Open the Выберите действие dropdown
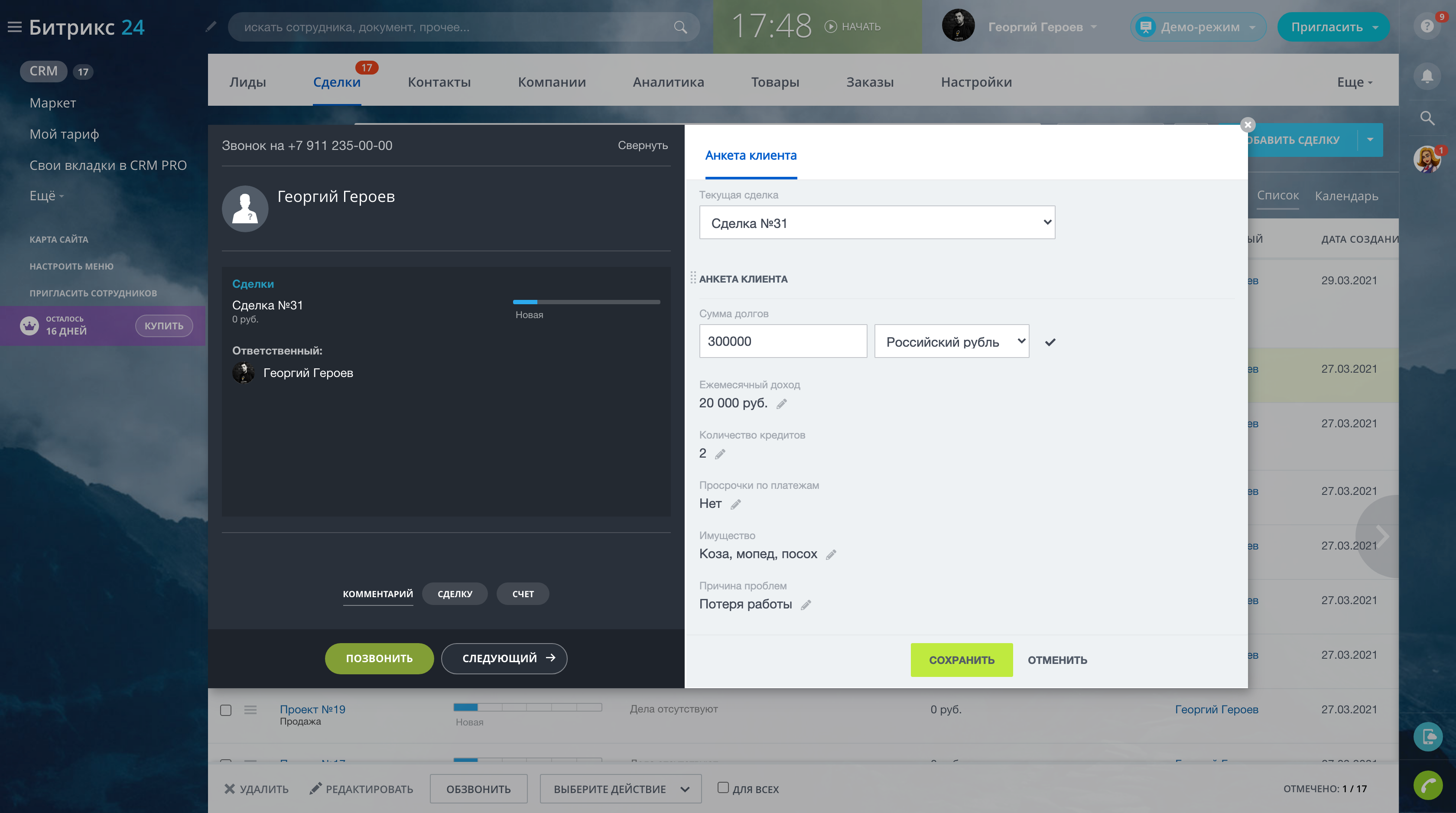Screen dimensions: 1456x813 620,788
